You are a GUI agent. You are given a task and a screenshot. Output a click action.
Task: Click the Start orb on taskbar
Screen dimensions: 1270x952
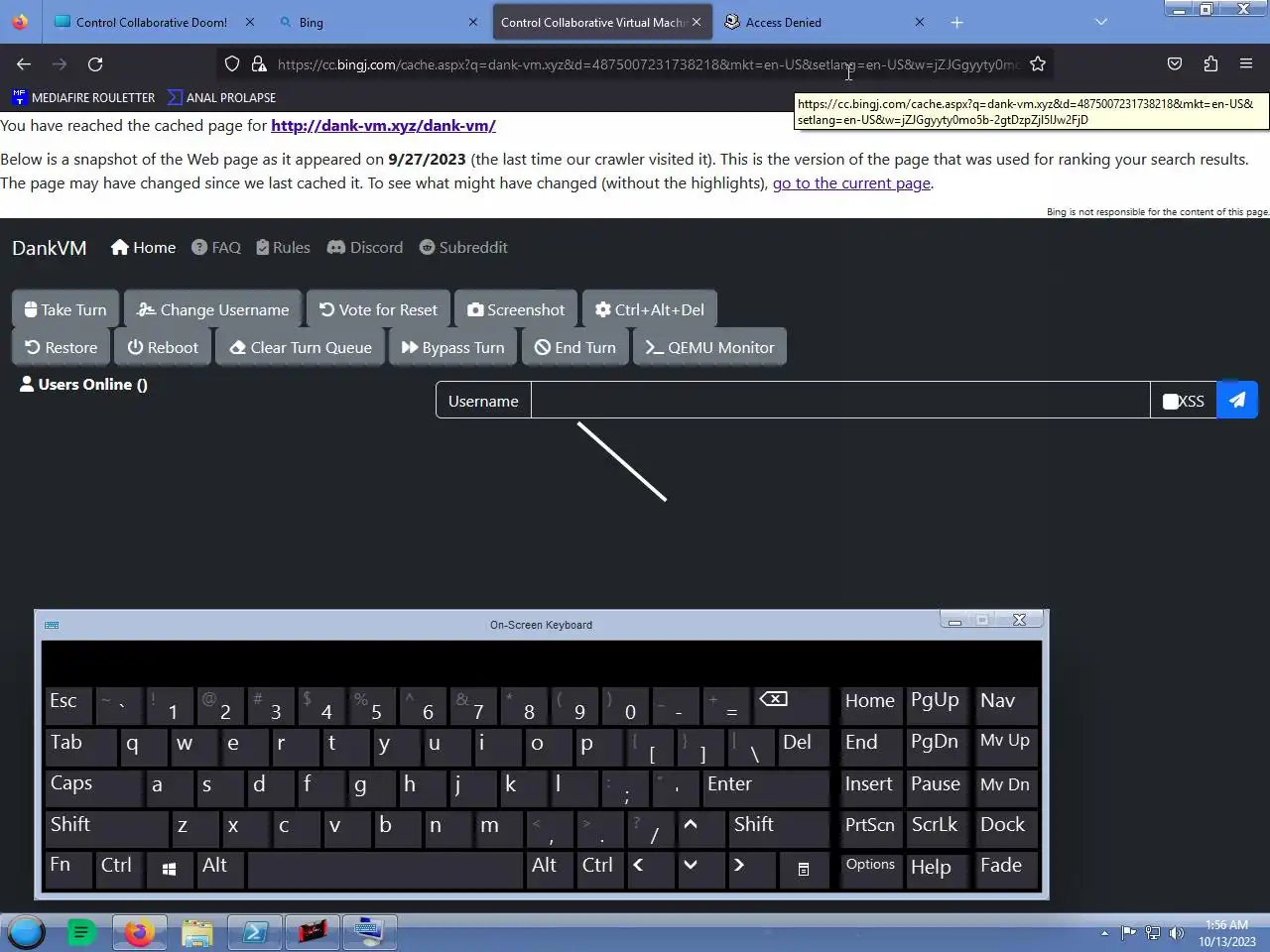26,932
